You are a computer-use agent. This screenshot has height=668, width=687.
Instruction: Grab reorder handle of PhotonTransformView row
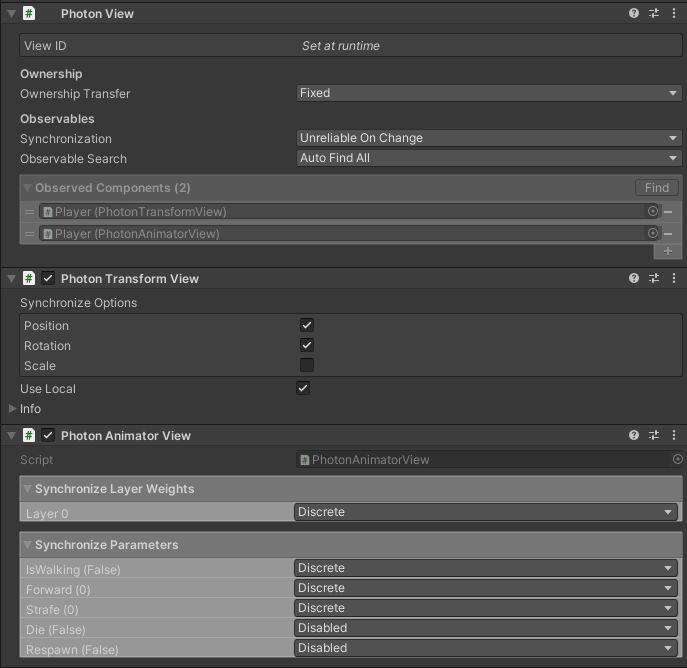[x=29, y=212]
